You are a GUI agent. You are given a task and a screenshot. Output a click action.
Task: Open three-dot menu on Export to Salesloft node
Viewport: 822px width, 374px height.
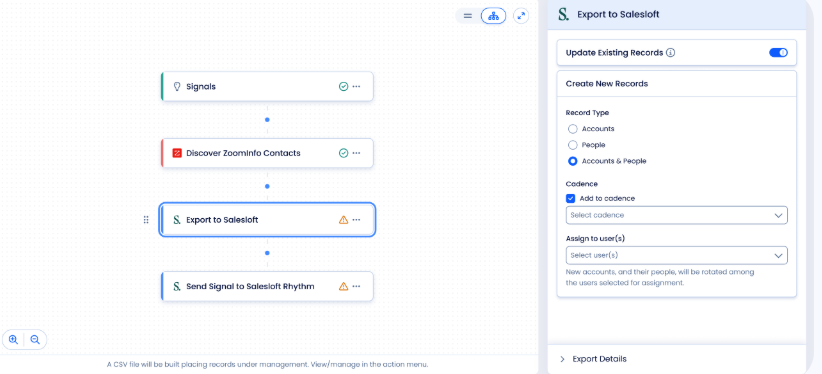(x=356, y=220)
